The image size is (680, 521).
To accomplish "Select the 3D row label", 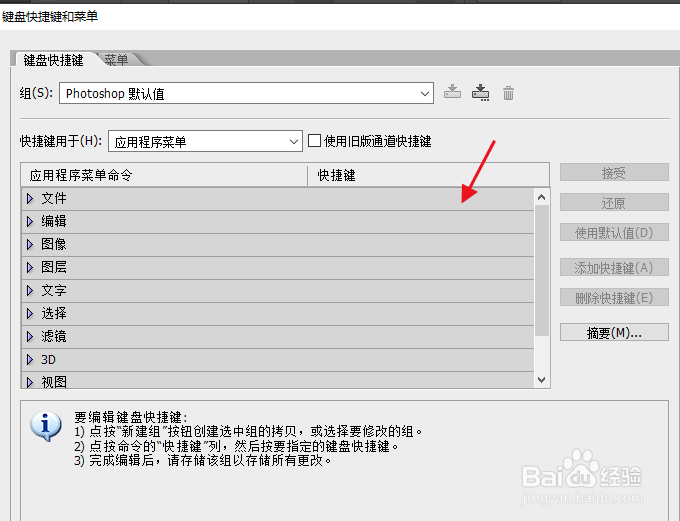I will [x=48, y=360].
